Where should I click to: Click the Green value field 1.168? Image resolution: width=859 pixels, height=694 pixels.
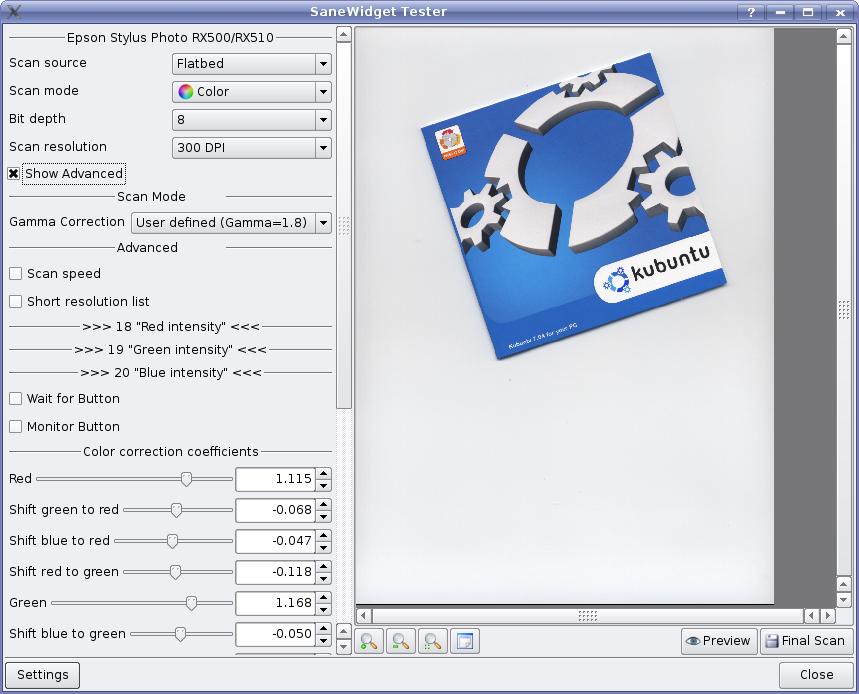pos(276,603)
